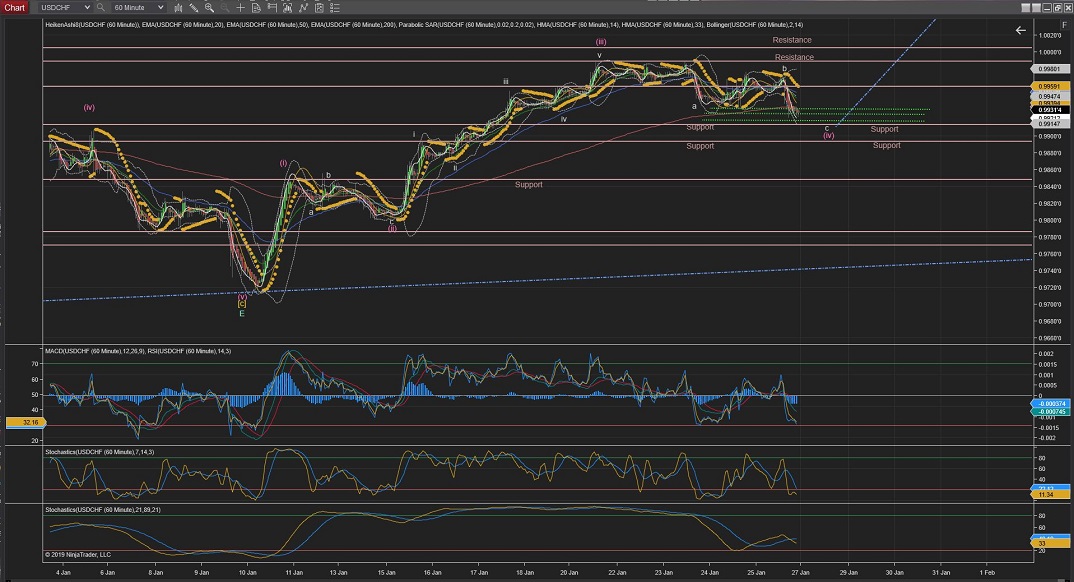
Task: Click the zoom in magnifier icon
Action: pyautogui.click(x=209, y=7)
